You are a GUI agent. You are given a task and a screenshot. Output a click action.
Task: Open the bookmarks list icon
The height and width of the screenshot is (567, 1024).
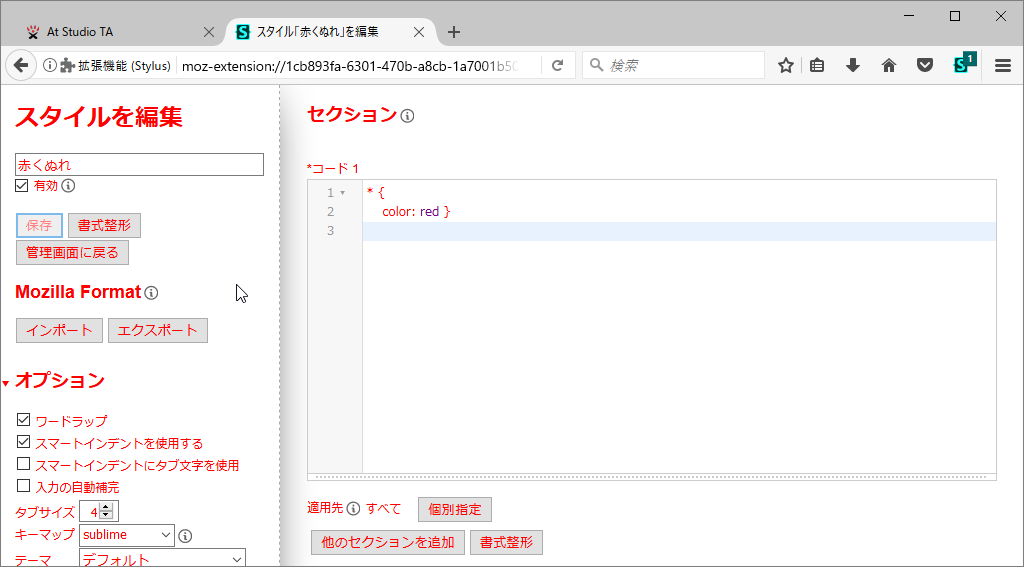tap(817, 65)
